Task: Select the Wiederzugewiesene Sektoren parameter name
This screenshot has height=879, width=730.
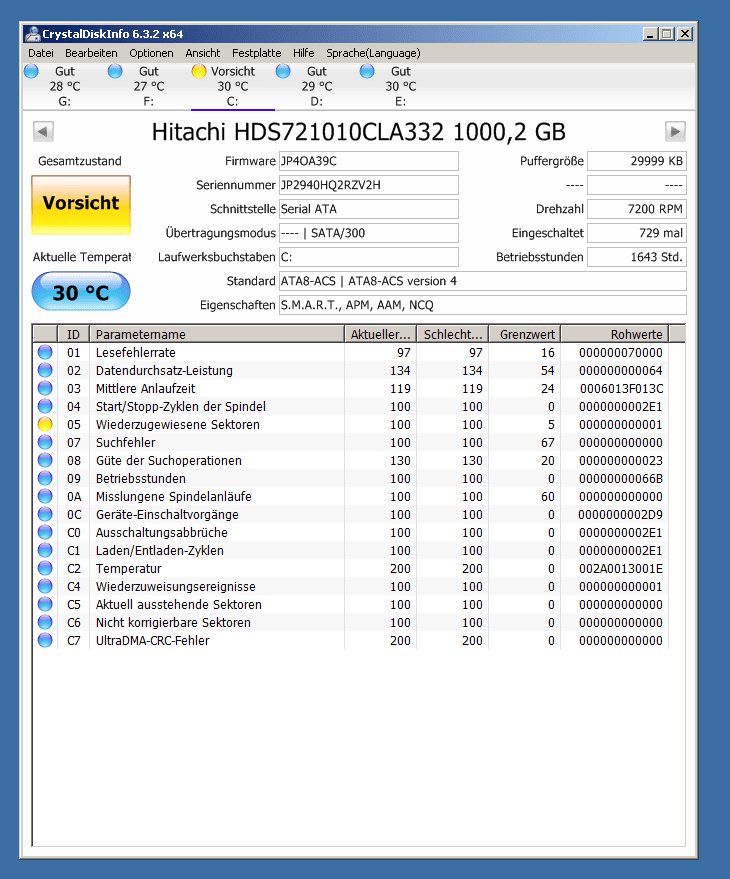Action: click(178, 424)
